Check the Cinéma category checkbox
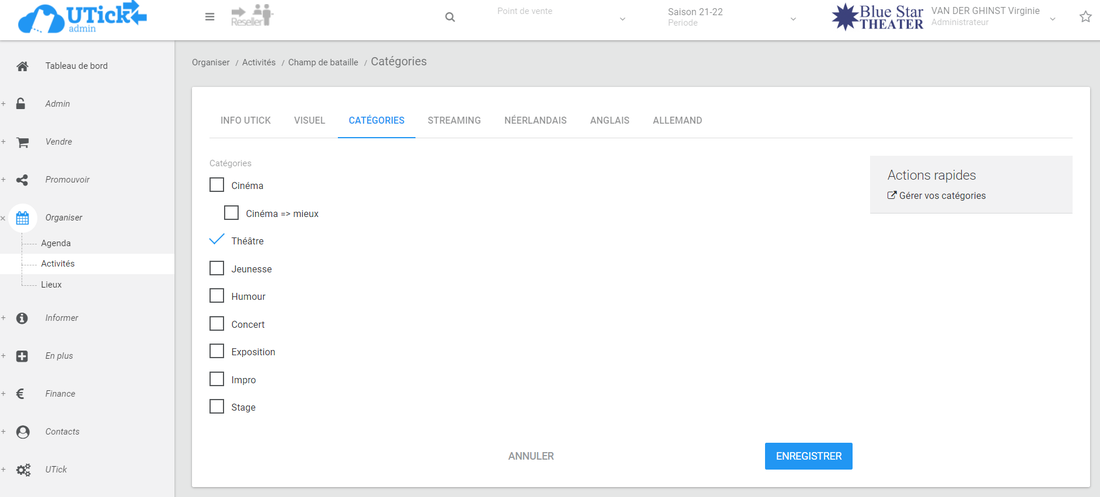This screenshot has height=497, width=1100. click(x=216, y=185)
